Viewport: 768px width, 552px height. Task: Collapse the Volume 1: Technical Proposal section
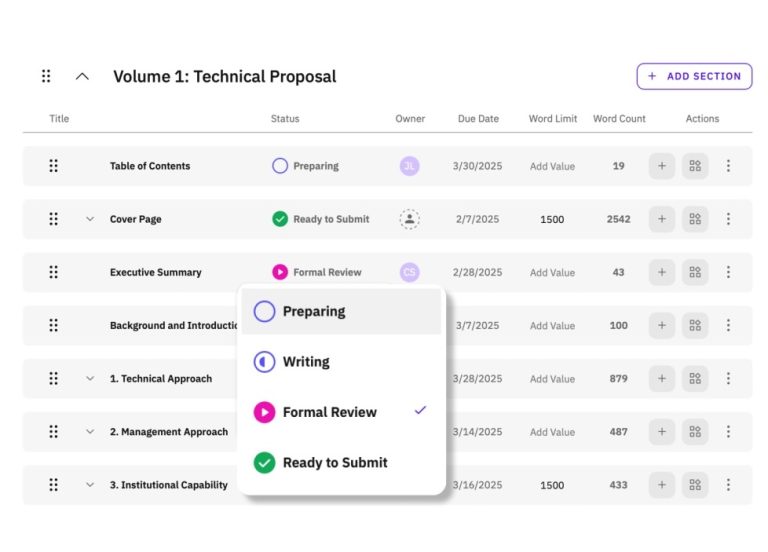(82, 76)
